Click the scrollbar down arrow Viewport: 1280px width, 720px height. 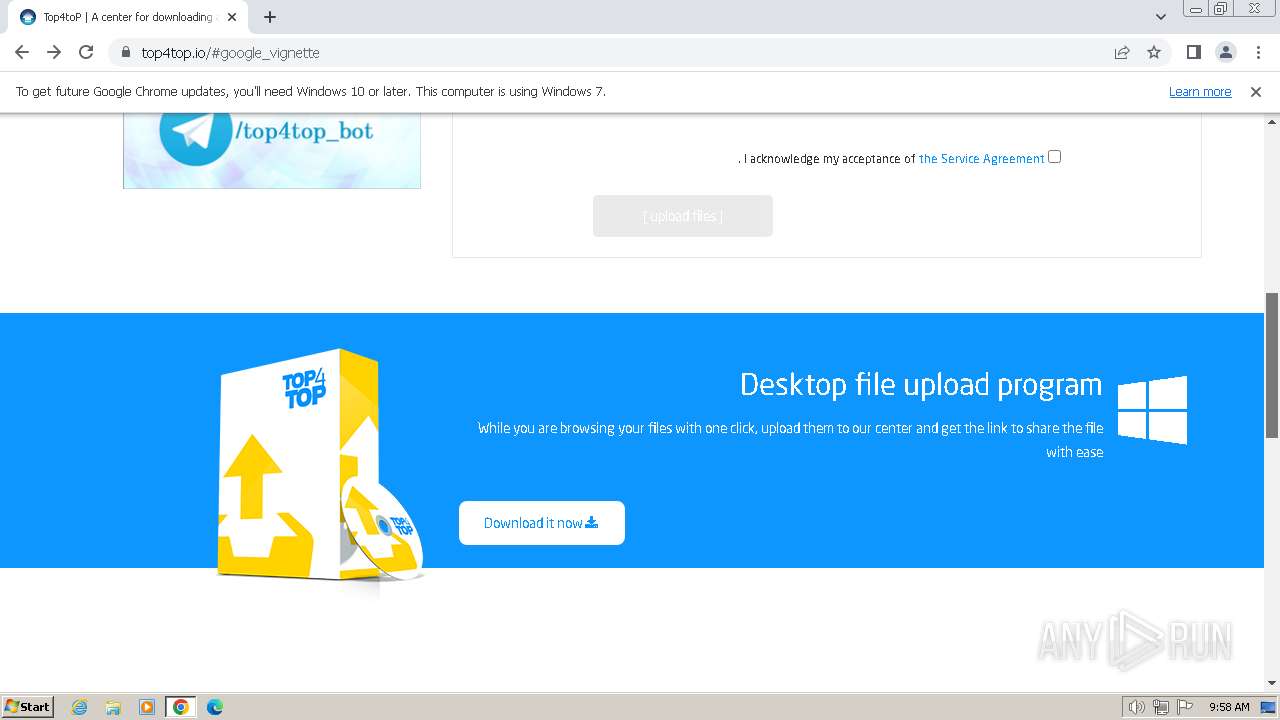tap(1272, 683)
